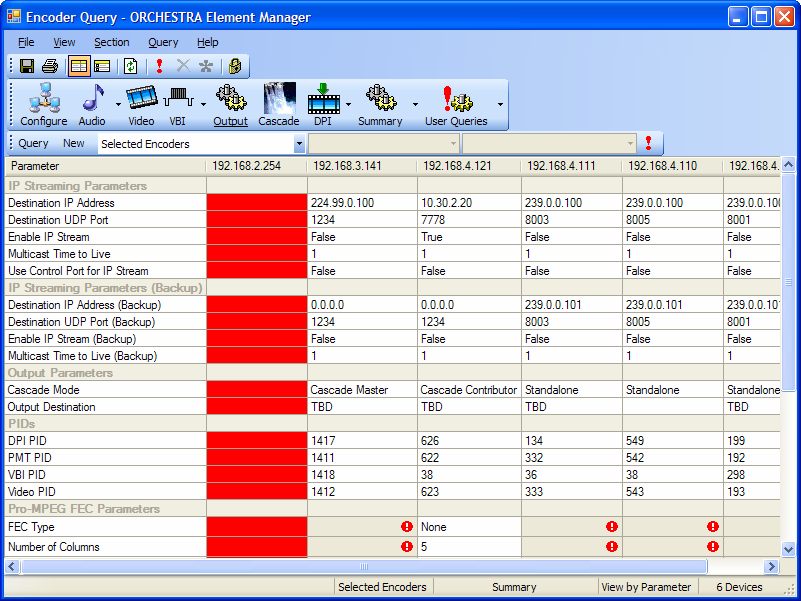The width and height of the screenshot is (801, 601).
Task: Toggle the view-by-device grid button
Action: pos(103,65)
